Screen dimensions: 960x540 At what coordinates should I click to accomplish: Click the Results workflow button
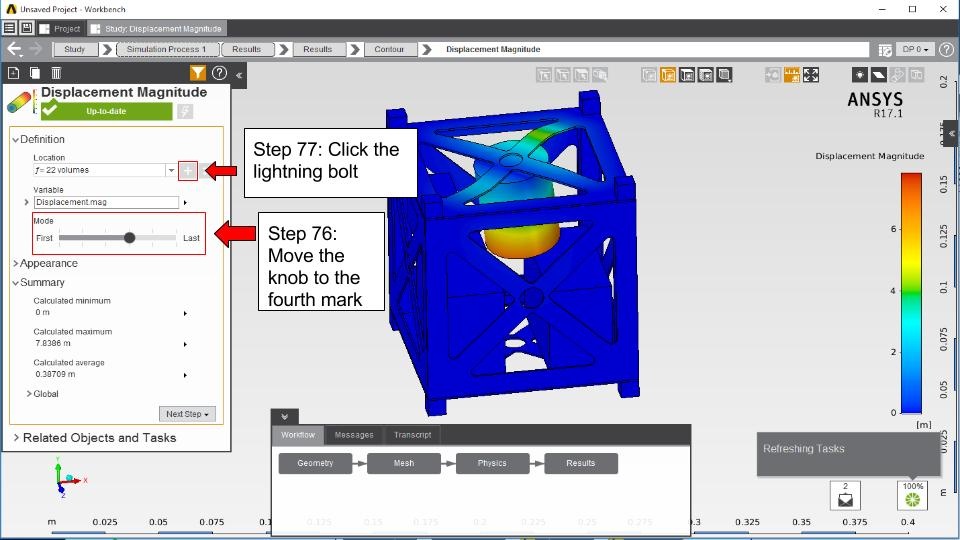click(x=580, y=463)
